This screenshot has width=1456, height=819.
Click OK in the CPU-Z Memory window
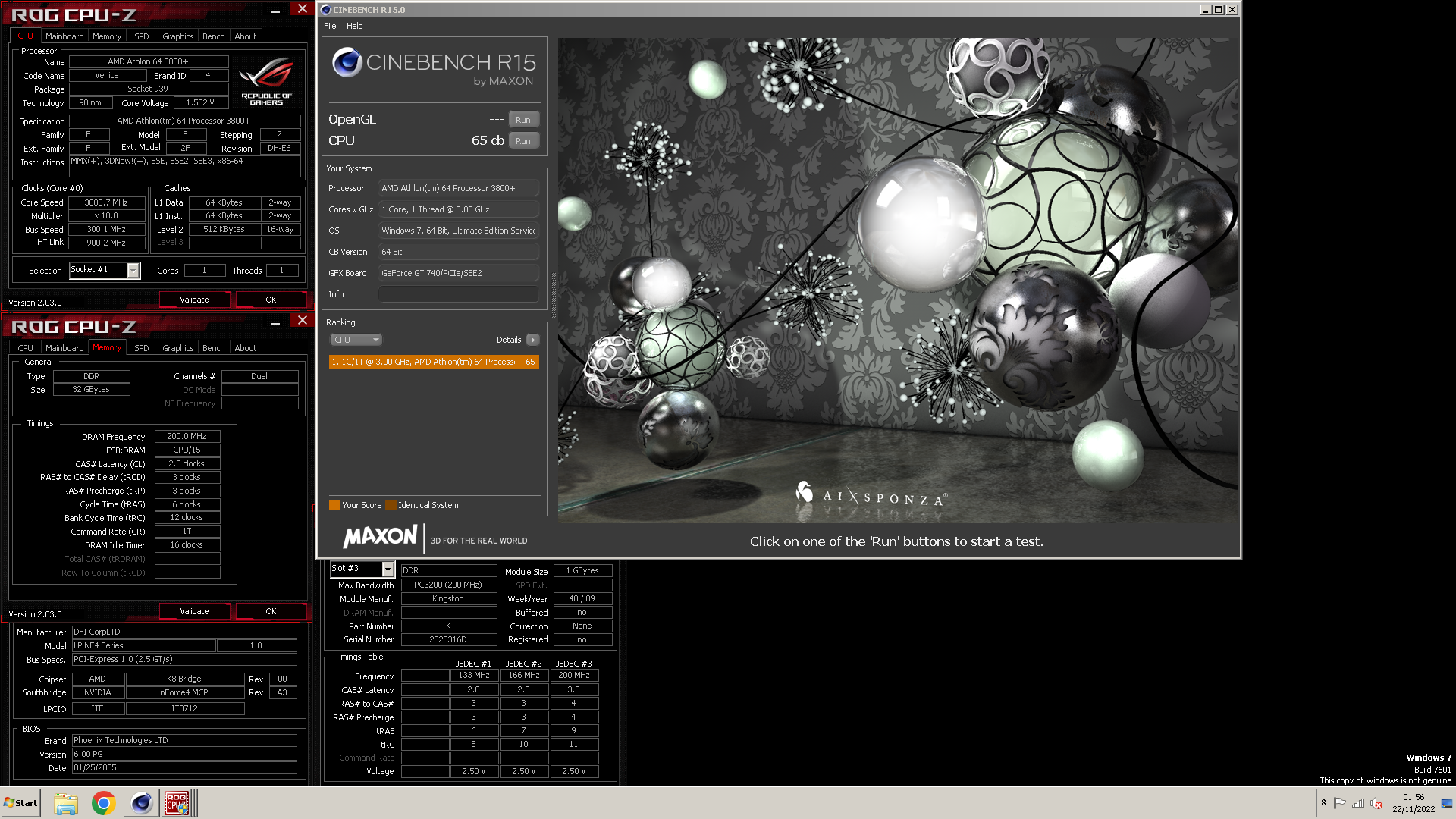point(271,611)
